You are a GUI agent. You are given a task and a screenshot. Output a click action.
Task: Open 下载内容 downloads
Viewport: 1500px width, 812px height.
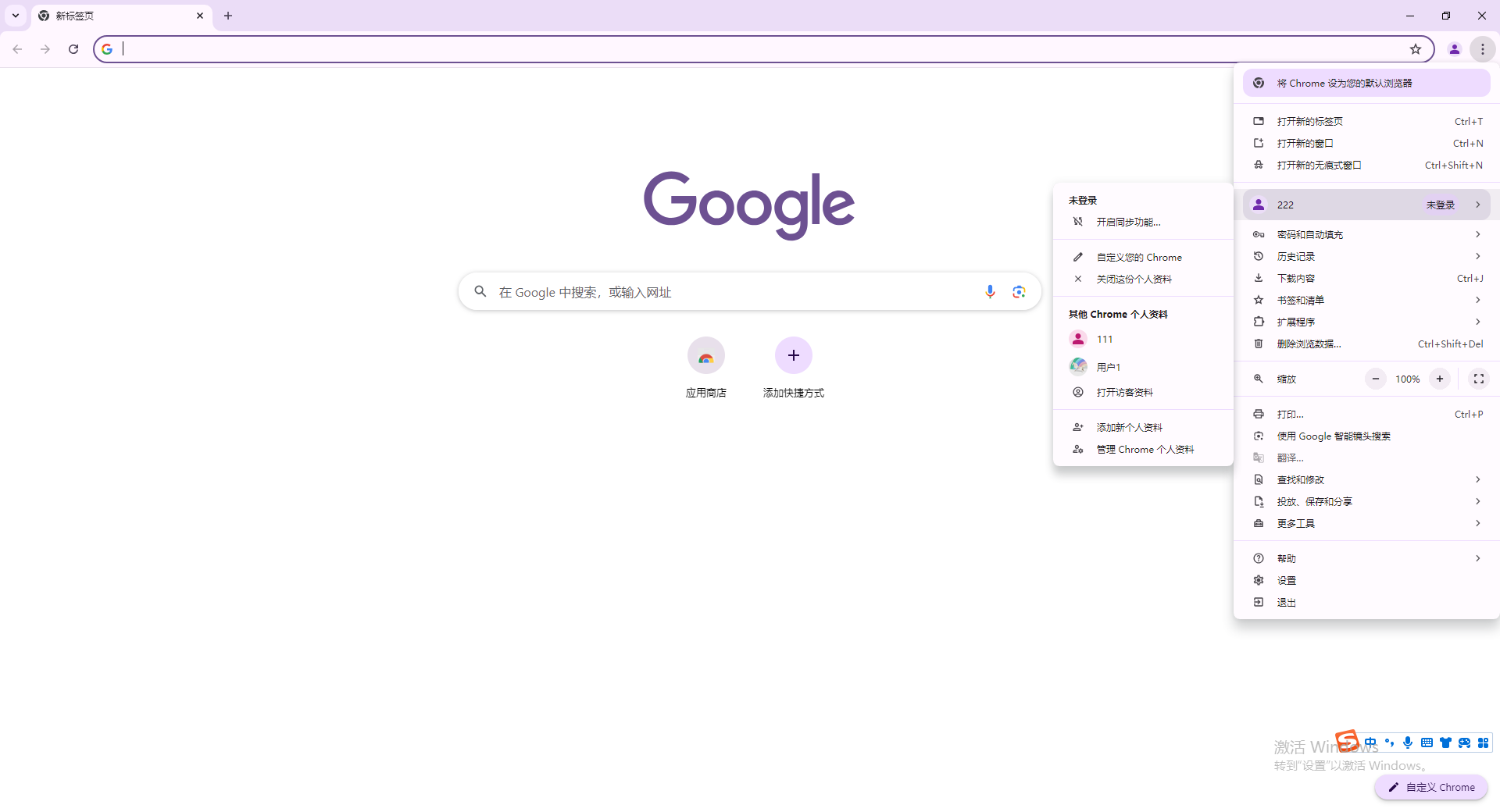[x=1366, y=278]
